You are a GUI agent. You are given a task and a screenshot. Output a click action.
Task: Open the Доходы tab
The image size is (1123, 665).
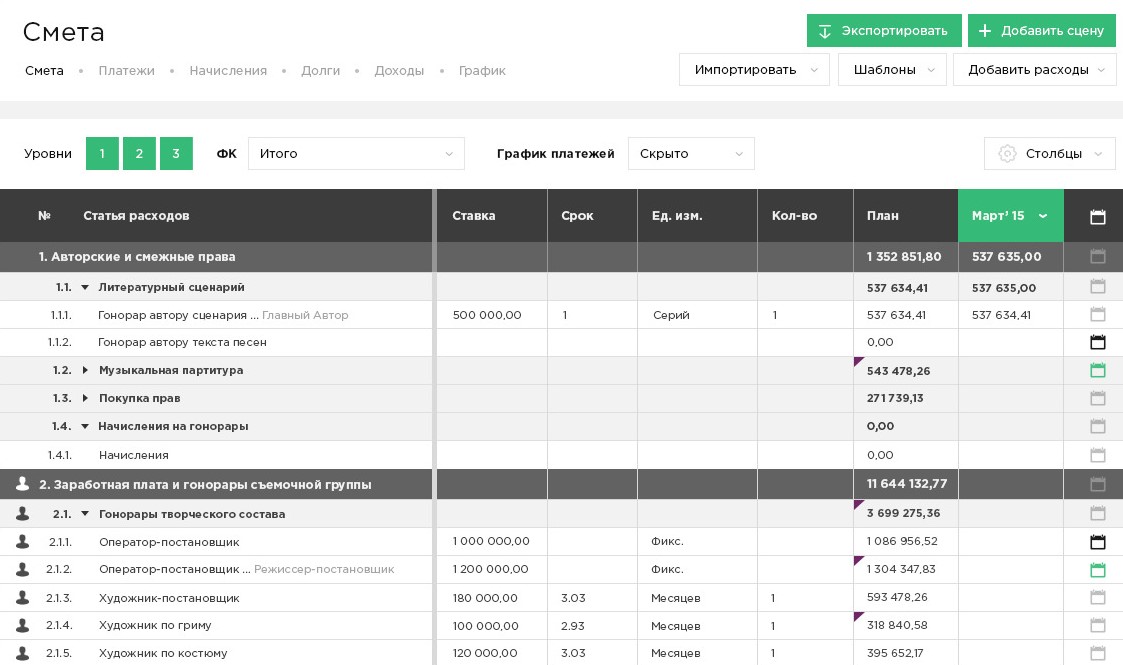point(399,71)
